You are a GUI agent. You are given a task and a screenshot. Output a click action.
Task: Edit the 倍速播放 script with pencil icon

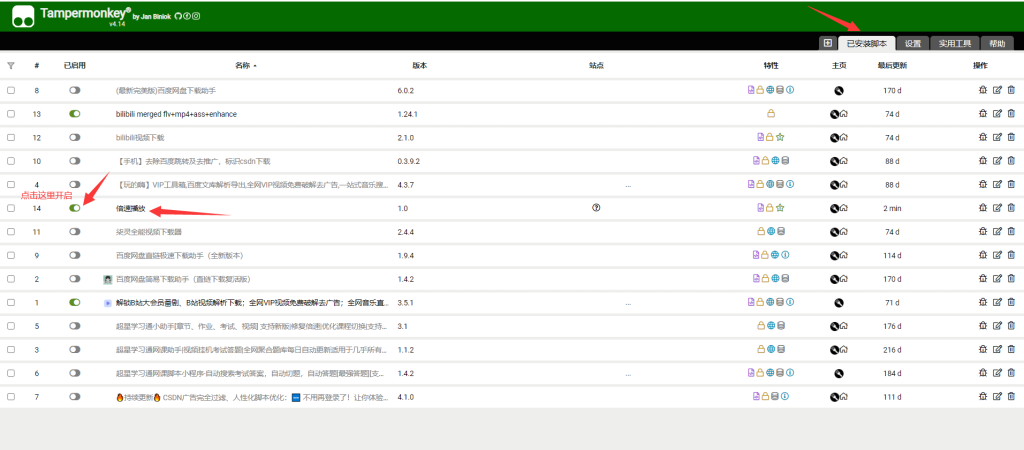coord(997,208)
